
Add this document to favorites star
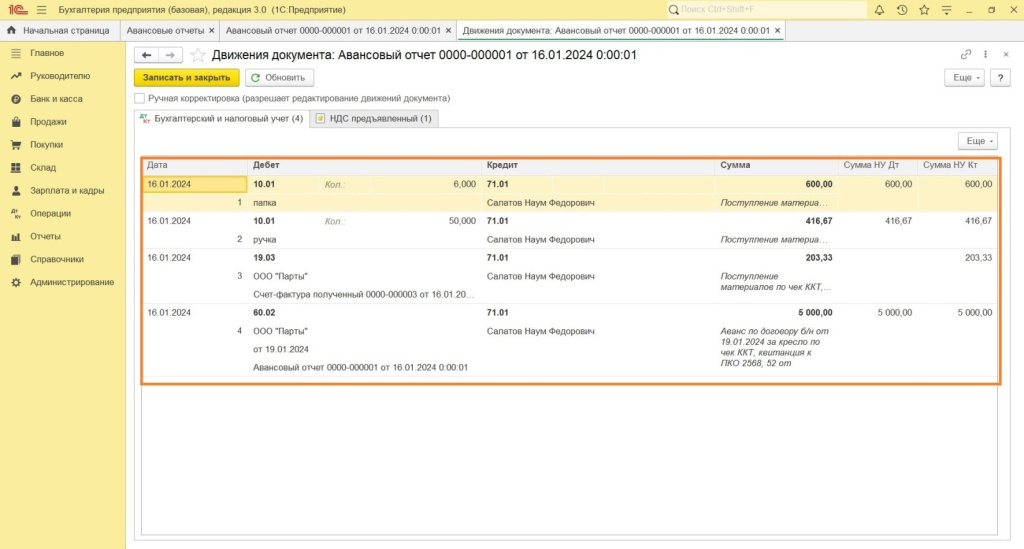point(198,55)
